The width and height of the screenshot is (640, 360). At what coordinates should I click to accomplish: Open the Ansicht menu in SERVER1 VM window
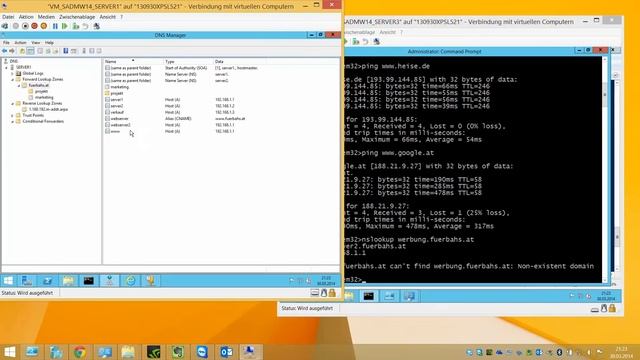tap(108, 17)
